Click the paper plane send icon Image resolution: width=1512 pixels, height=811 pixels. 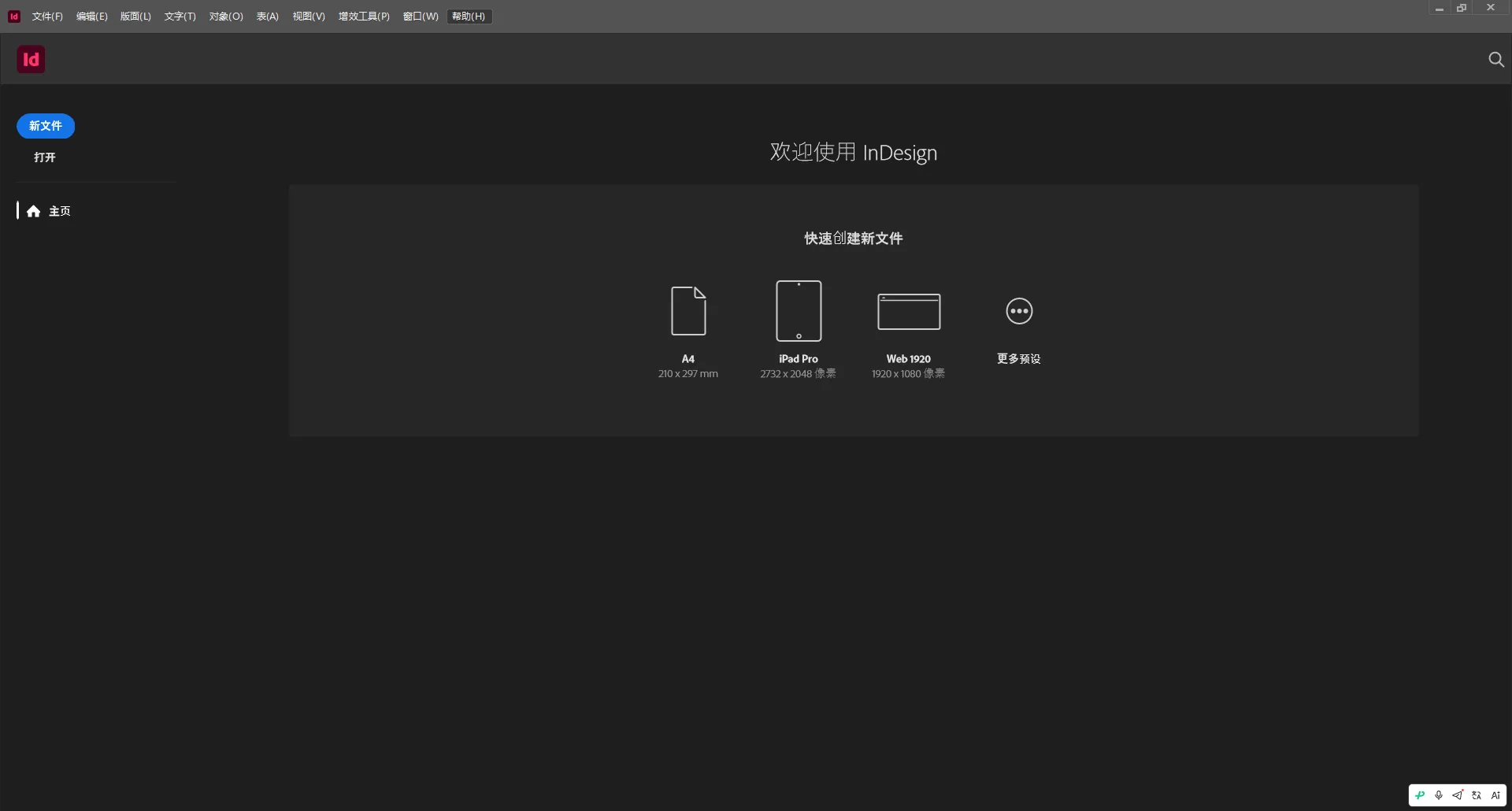point(1458,795)
